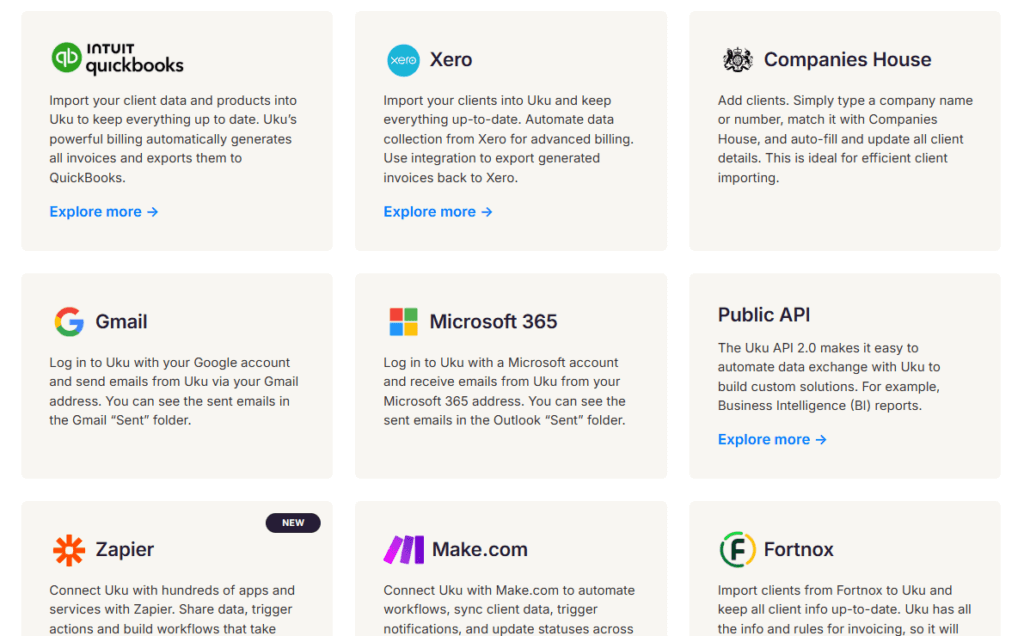Image resolution: width=1024 pixels, height=636 pixels.
Task: Click the orange Zapier logo icon
Action: pyautogui.click(x=69, y=550)
